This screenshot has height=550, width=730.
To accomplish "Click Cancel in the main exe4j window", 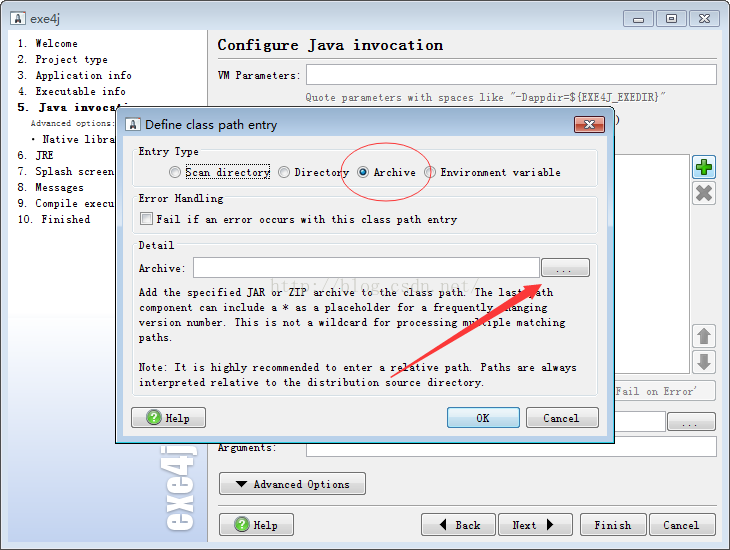I will click(682, 525).
